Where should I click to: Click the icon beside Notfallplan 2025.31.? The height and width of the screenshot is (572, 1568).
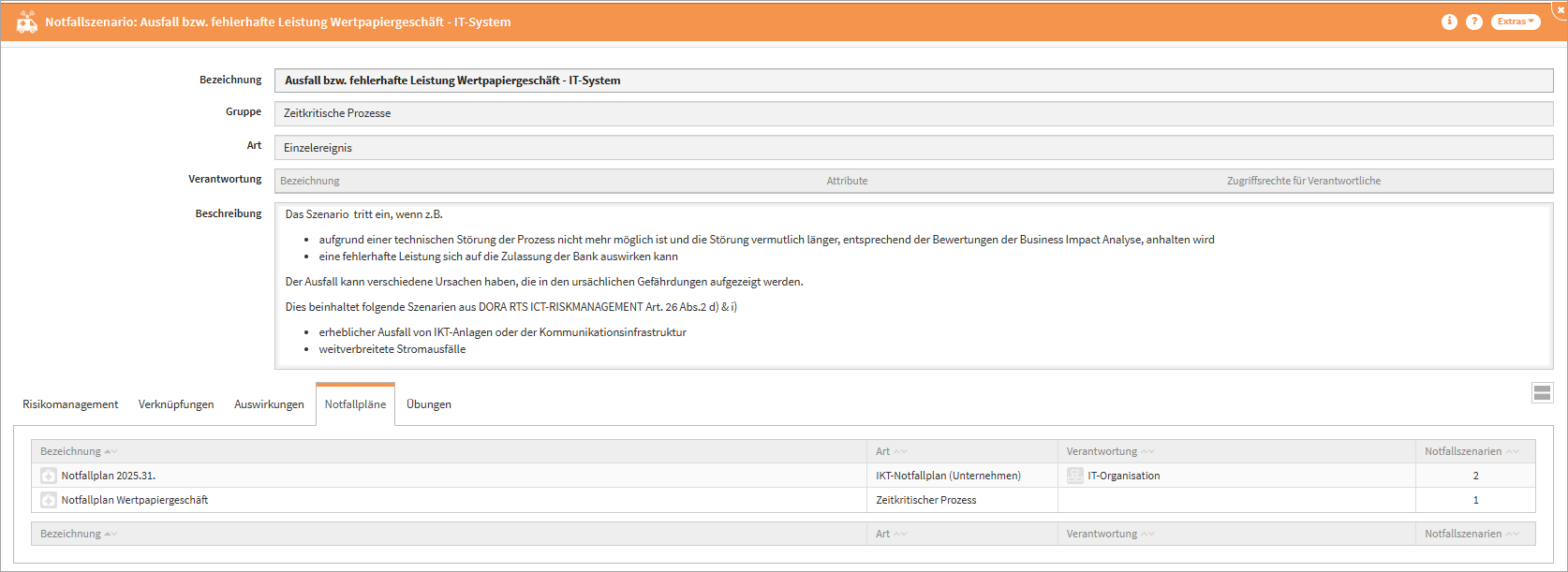pyautogui.click(x=49, y=476)
